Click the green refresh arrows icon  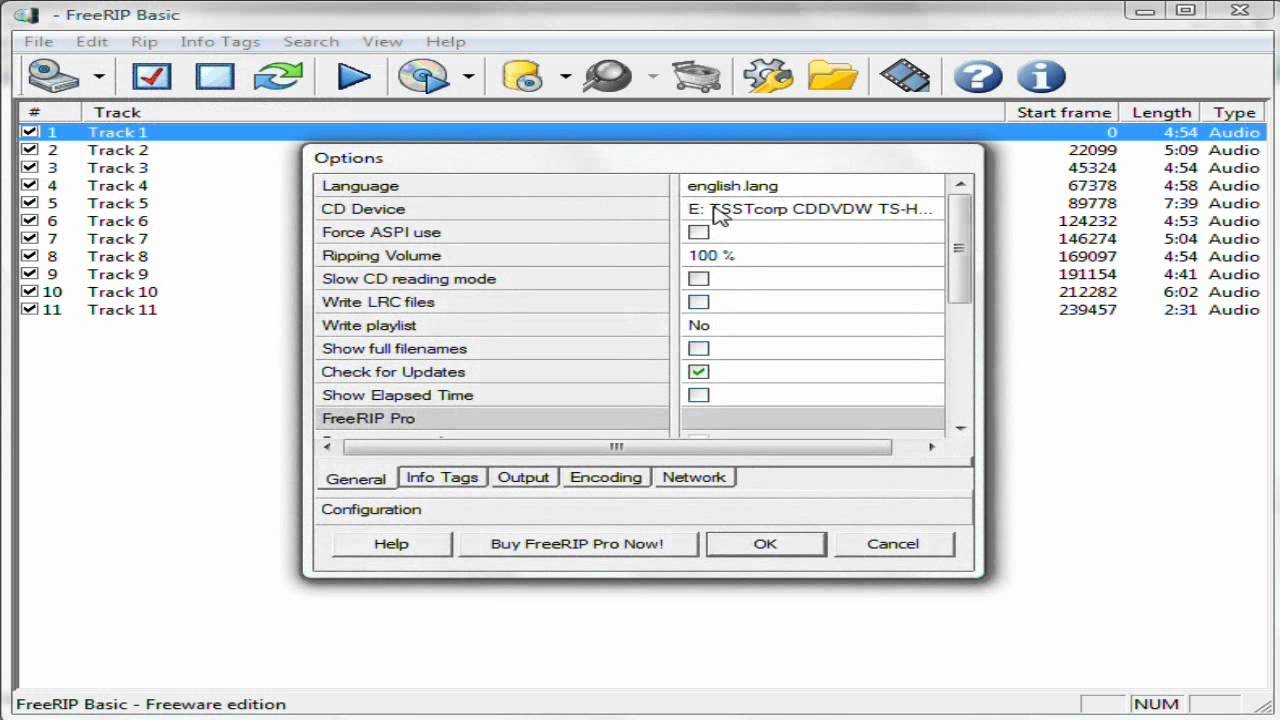(x=278, y=77)
